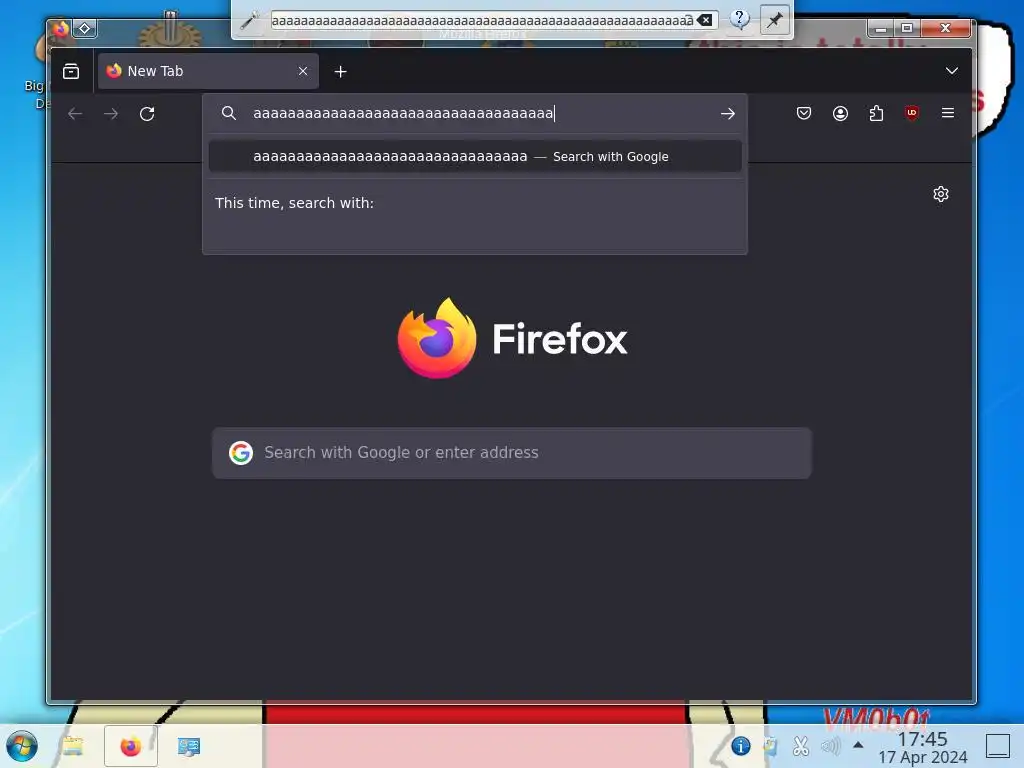
Task: Close the New Tab tab
Action: click(303, 71)
